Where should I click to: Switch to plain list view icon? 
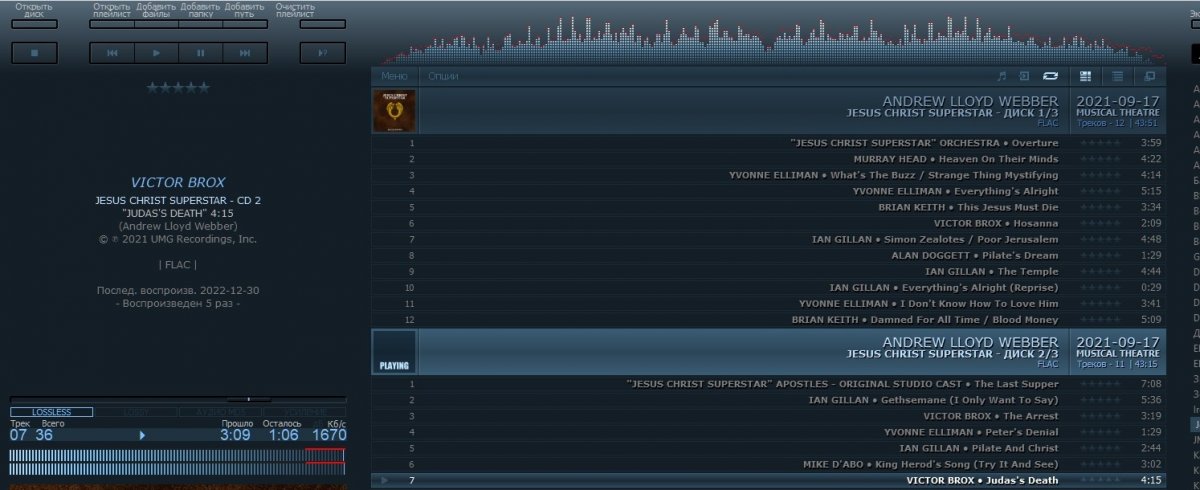pyautogui.click(x=1118, y=76)
